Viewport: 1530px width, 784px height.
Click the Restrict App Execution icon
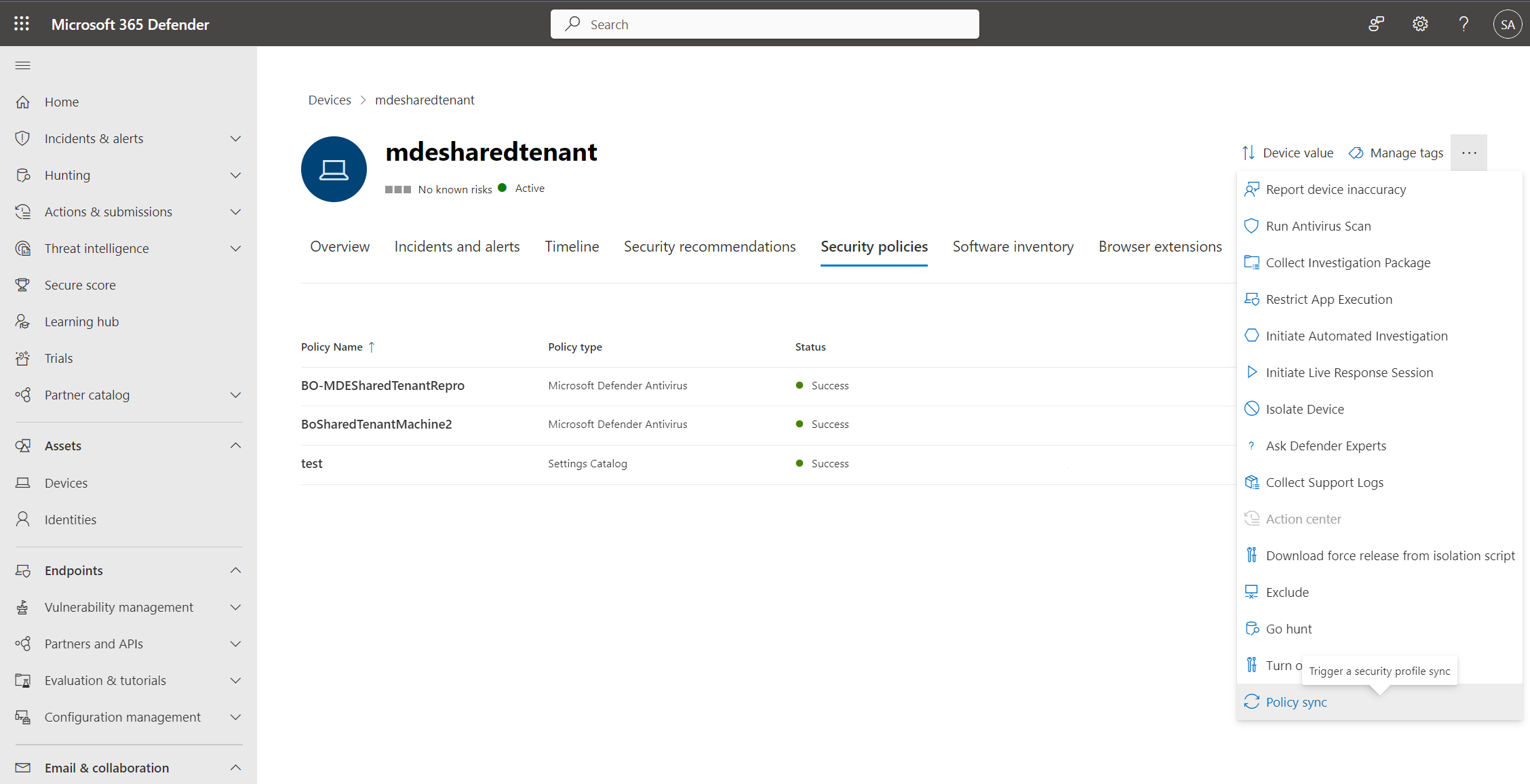1252,299
